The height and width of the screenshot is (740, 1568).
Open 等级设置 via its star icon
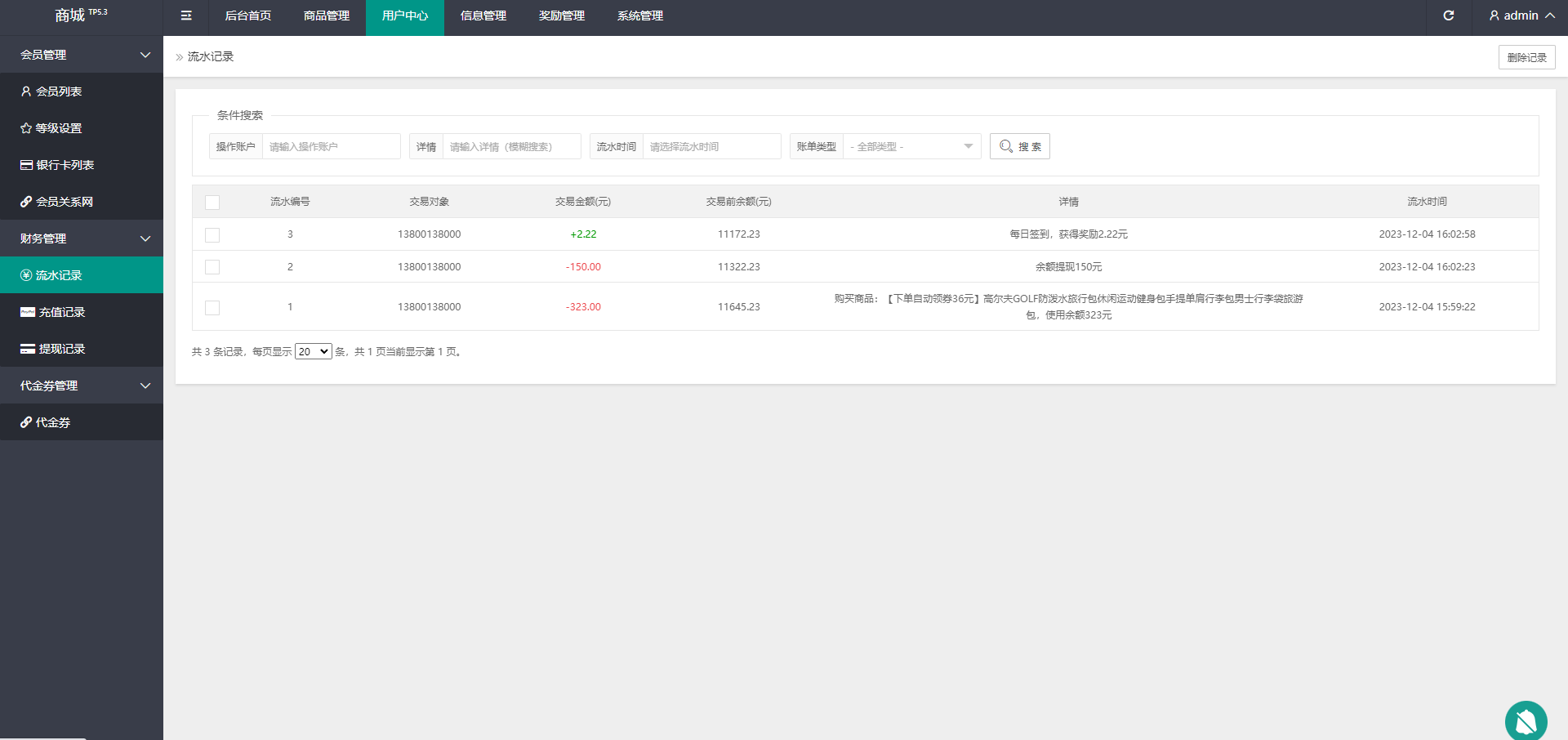pyautogui.click(x=26, y=128)
